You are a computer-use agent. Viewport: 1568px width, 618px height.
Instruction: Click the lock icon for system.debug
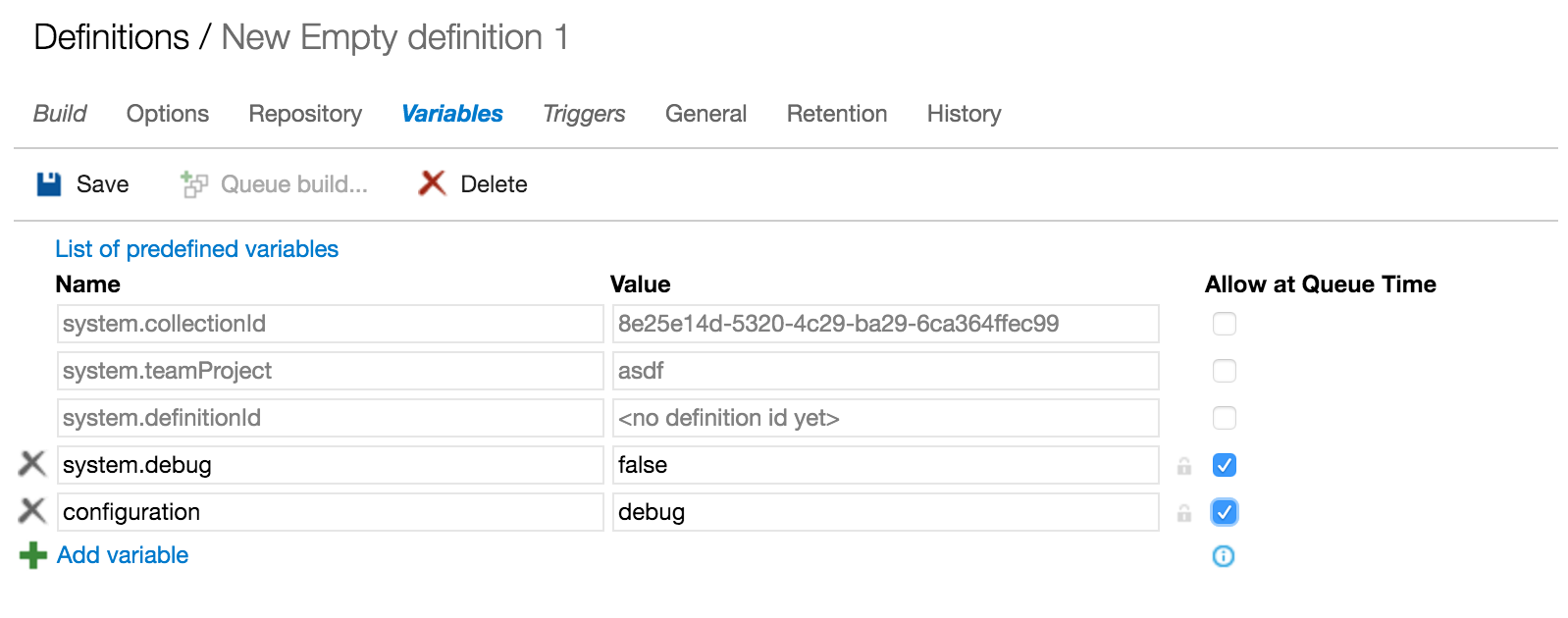(1184, 466)
